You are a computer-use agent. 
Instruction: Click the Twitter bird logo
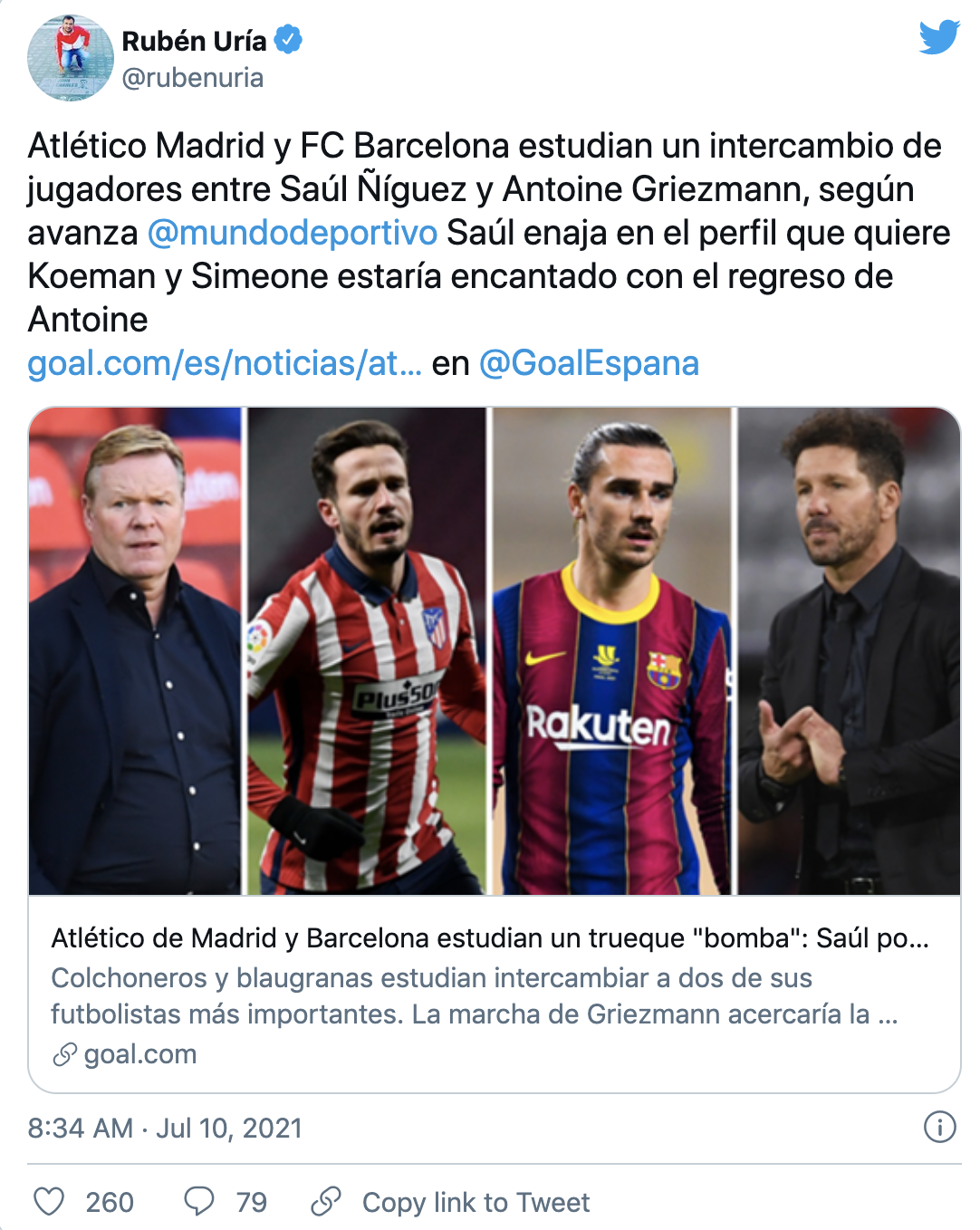[939, 37]
